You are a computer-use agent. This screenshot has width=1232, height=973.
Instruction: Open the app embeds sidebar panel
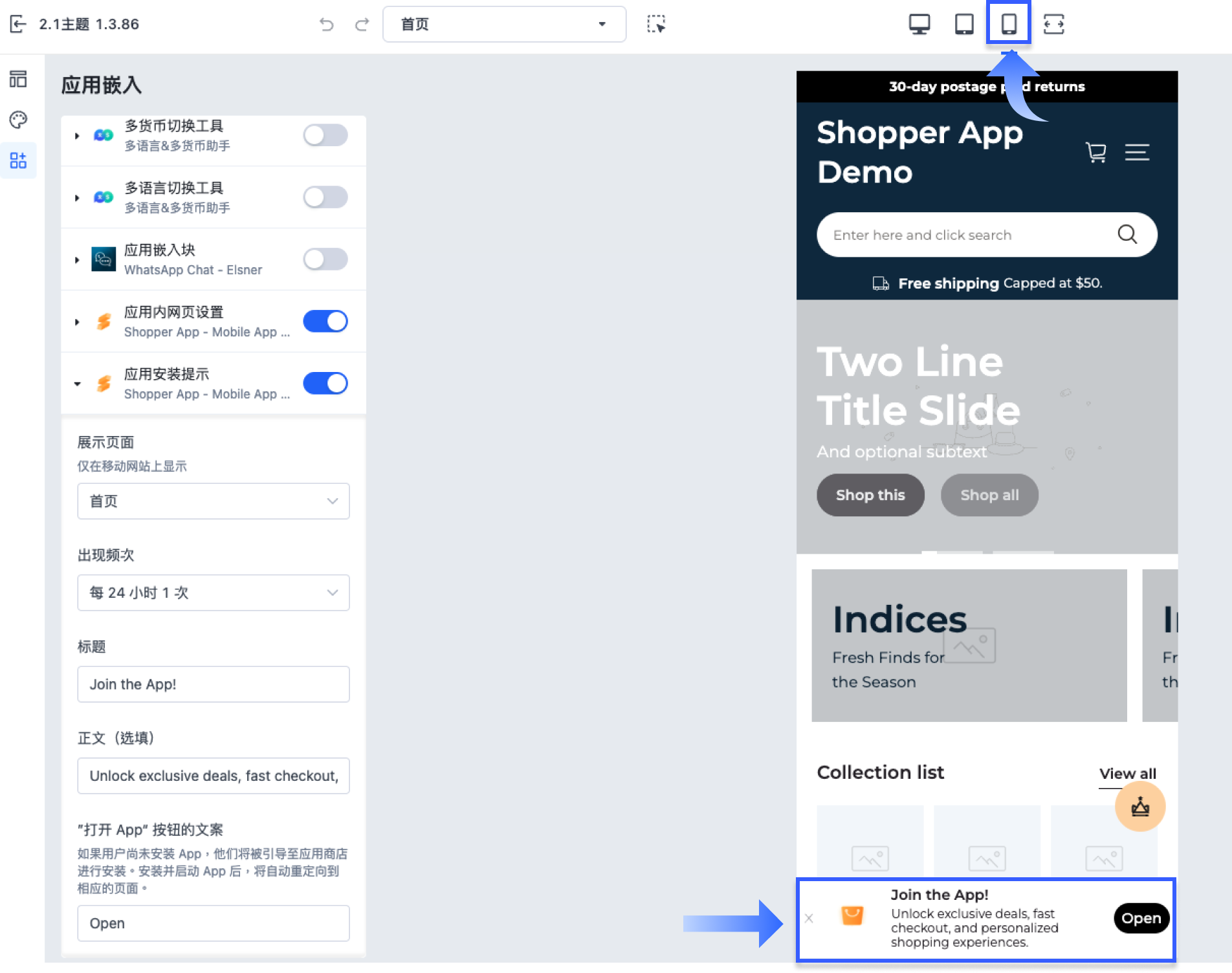pyautogui.click(x=18, y=160)
